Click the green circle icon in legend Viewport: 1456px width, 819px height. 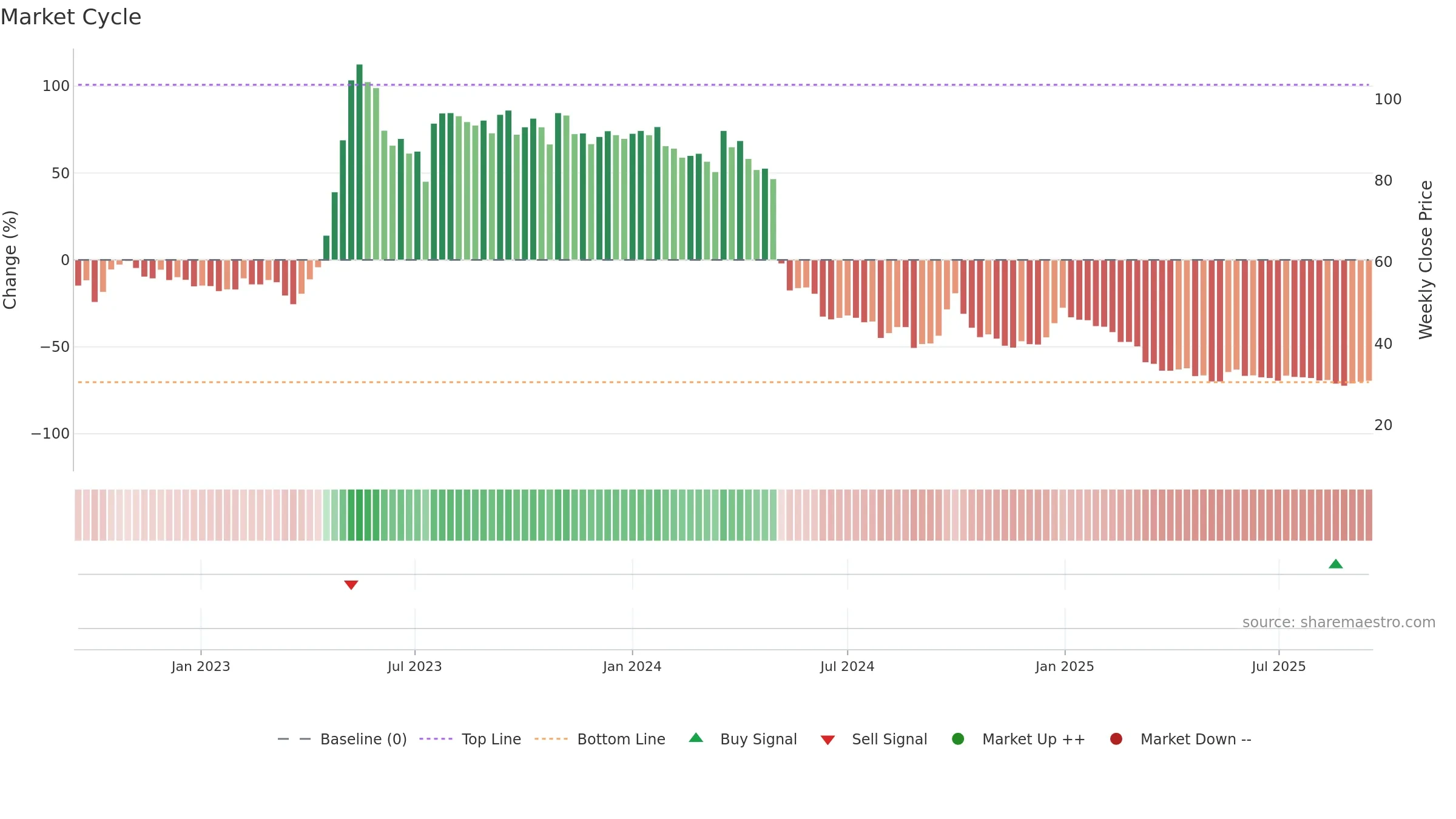pyautogui.click(x=959, y=739)
